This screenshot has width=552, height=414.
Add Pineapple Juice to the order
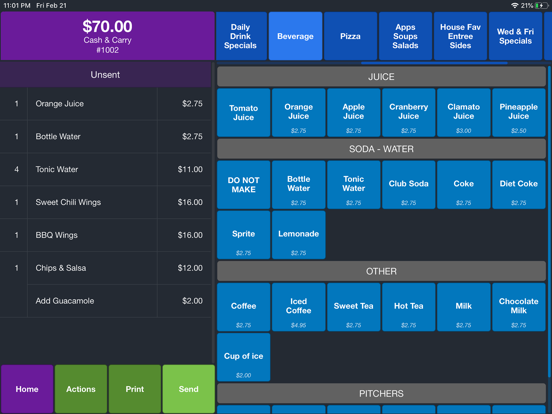click(x=519, y=113)
